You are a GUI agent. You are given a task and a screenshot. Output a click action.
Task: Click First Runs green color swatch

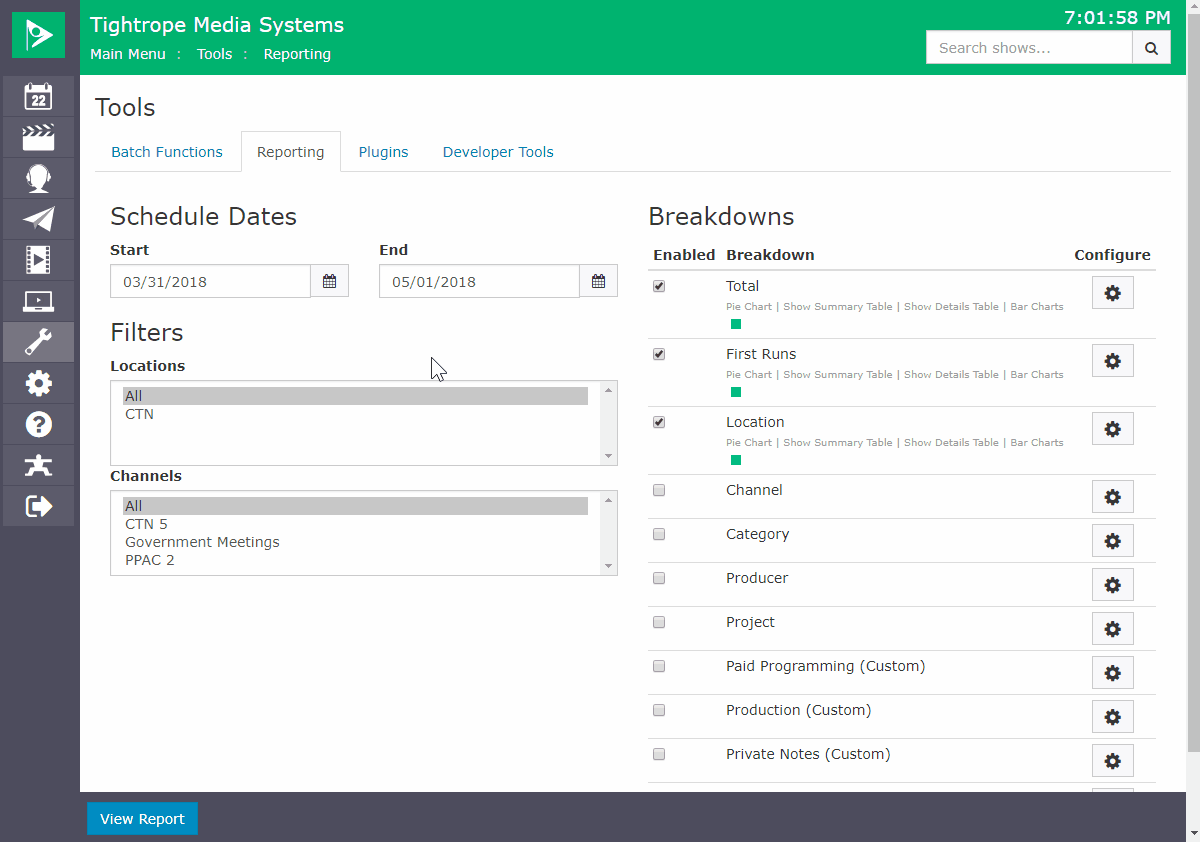coord(736,392)
